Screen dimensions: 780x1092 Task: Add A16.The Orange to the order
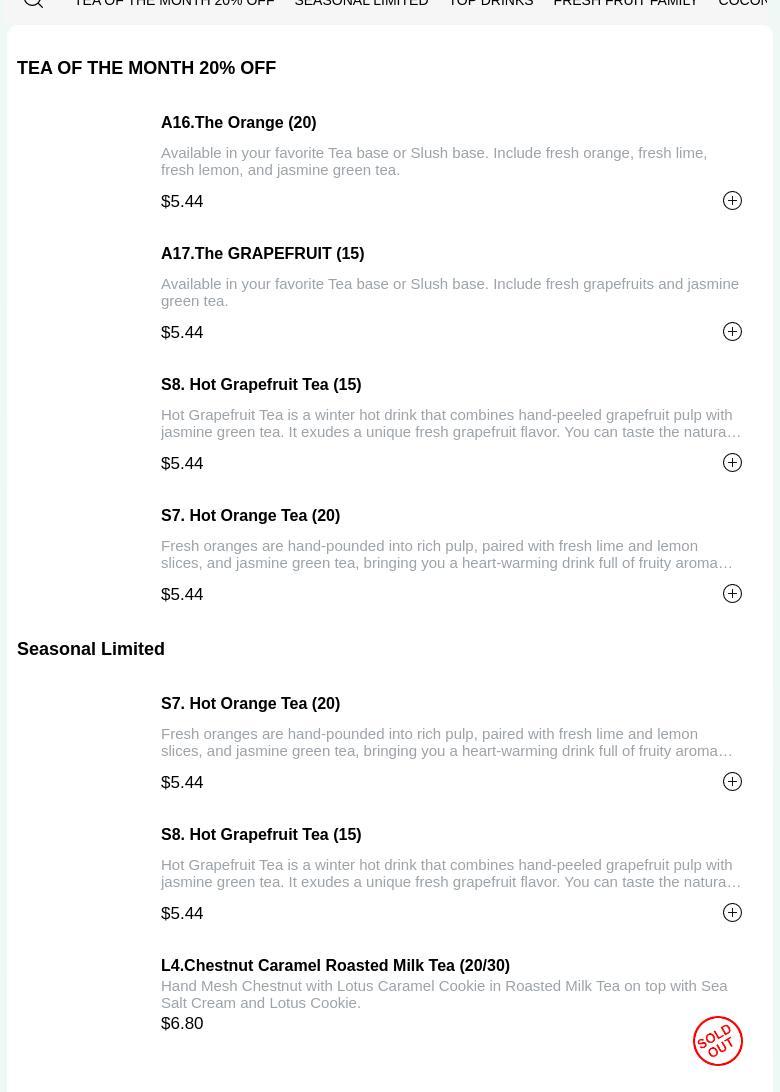[732, 201]
